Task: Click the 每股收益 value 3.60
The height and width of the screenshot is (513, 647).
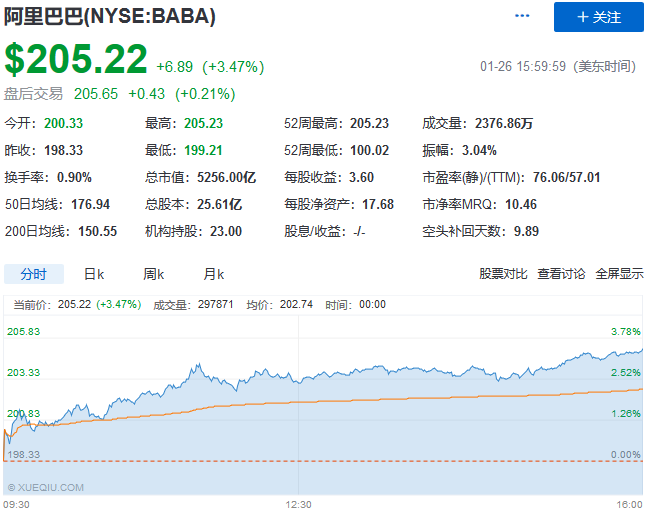Action: tap(361, 177)
